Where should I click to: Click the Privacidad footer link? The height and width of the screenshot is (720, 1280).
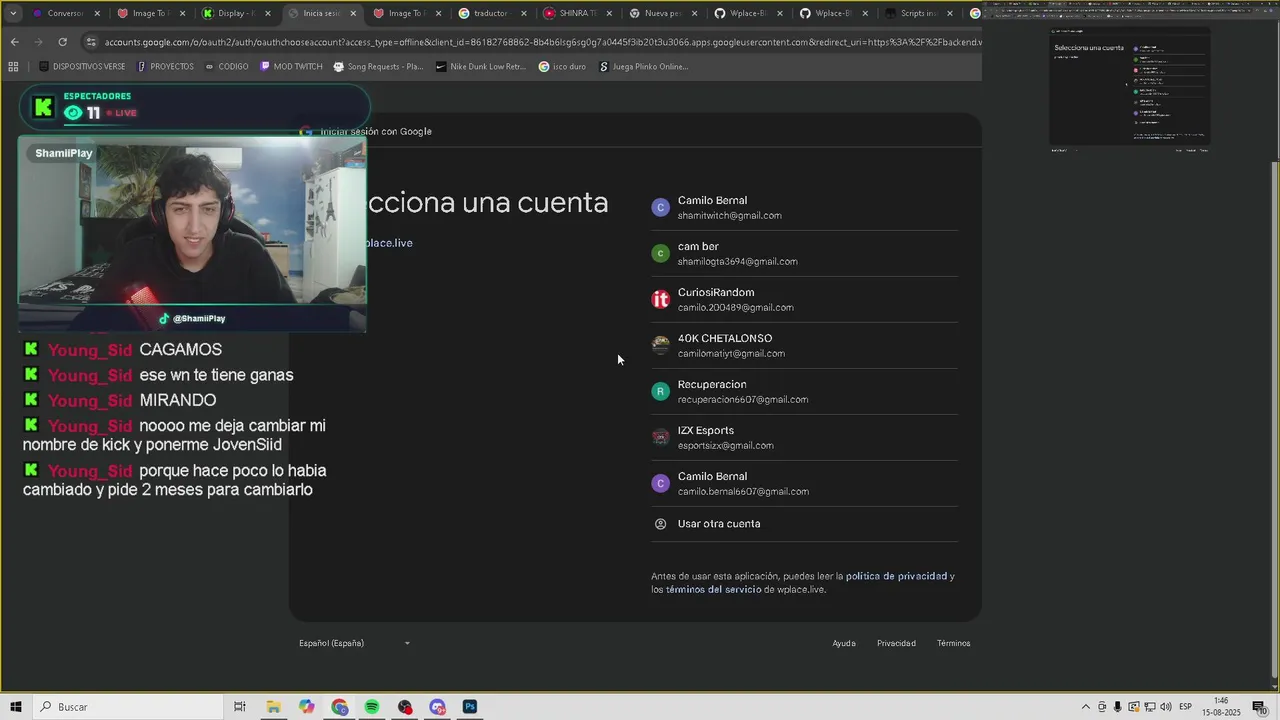click(896, 643)
